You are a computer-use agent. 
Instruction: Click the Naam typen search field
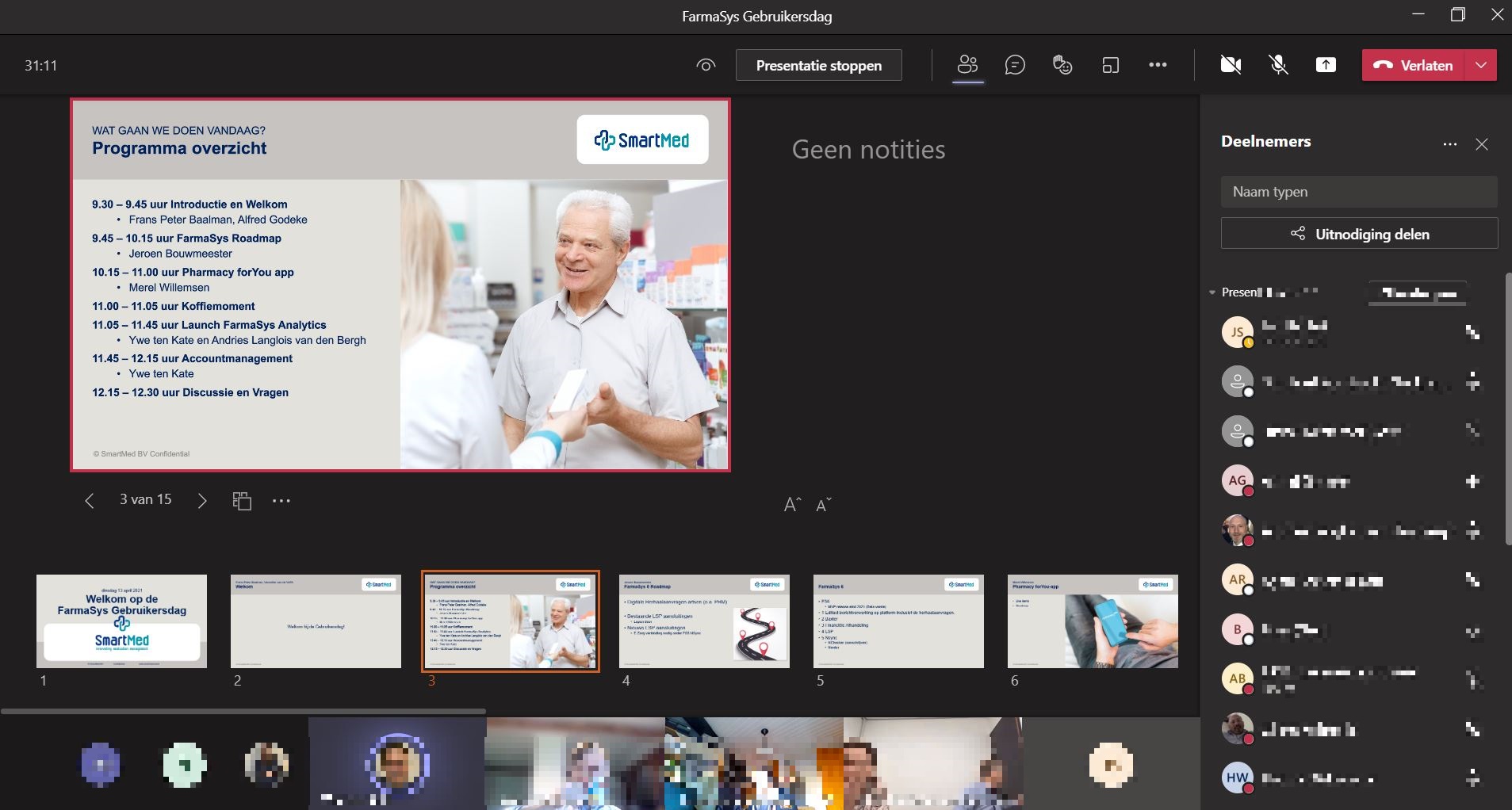point(1359,192)
